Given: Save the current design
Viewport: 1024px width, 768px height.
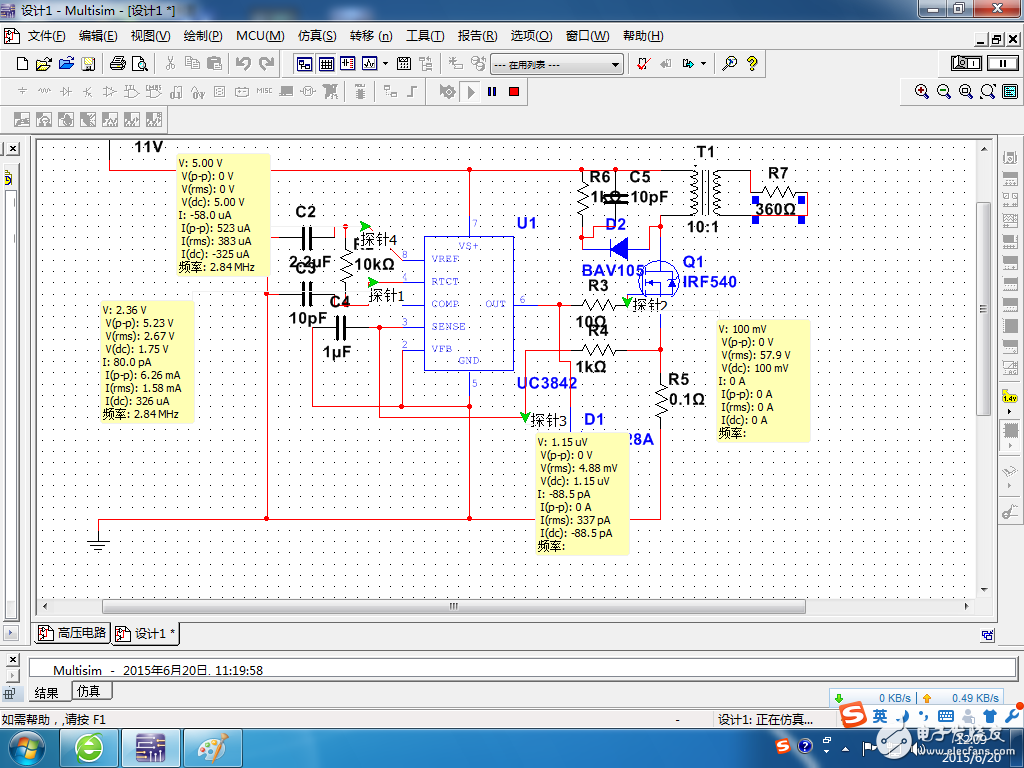Looking at the screenshot, I should click(x=88, y=64).
